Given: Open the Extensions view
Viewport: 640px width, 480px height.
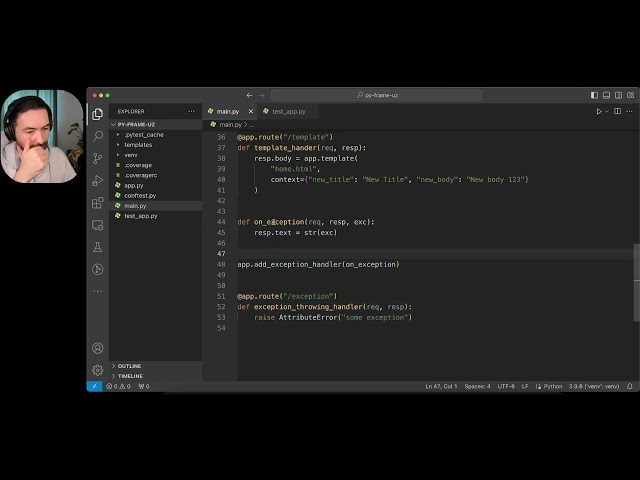Looking at the screenshot, I should tap(98, 202).
